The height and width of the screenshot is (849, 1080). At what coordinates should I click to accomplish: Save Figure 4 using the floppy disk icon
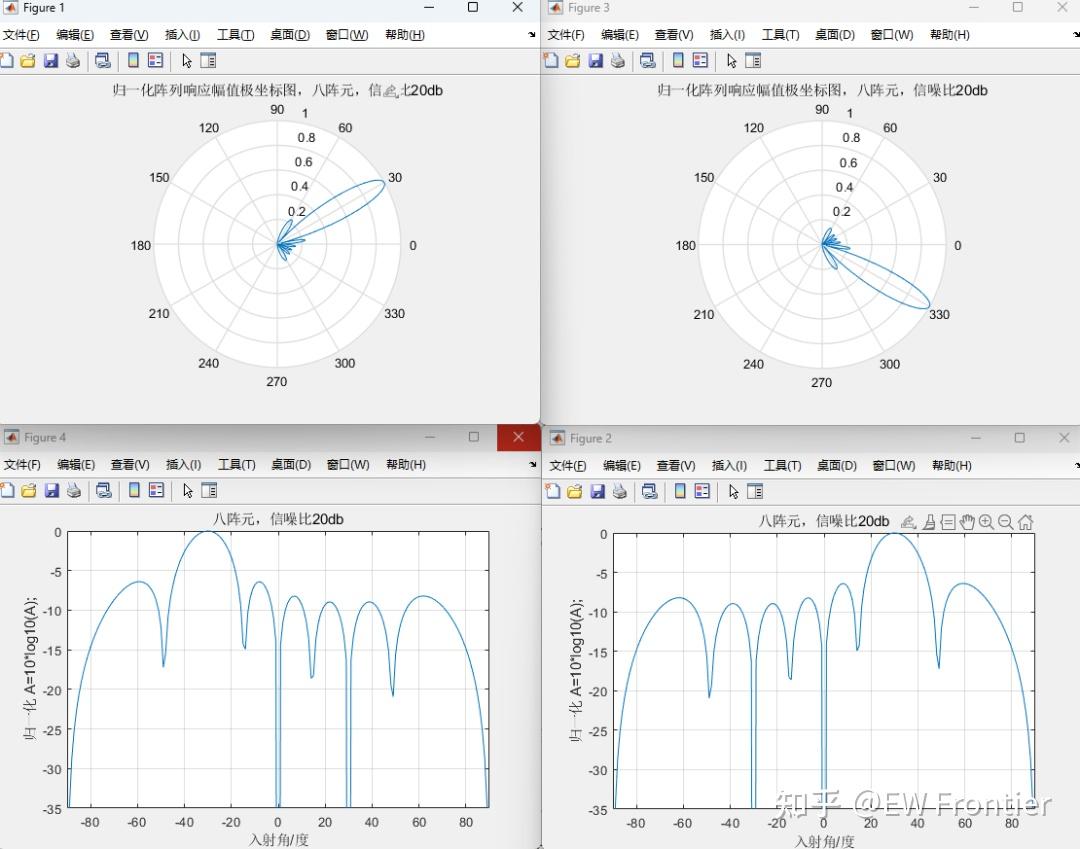coord(52,490)
